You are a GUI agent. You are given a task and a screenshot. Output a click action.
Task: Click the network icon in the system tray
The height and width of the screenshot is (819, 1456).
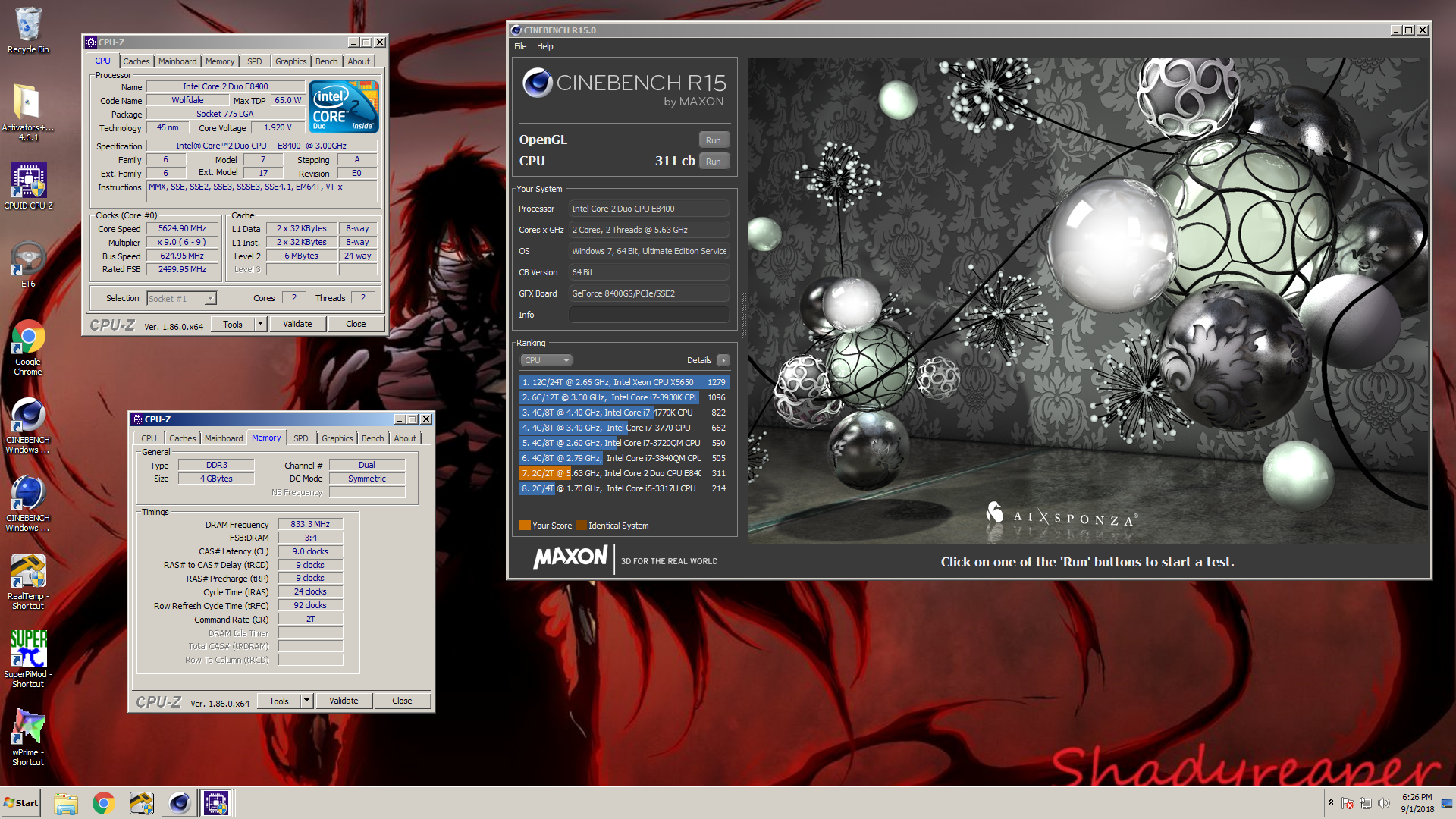click(1366, 803)
